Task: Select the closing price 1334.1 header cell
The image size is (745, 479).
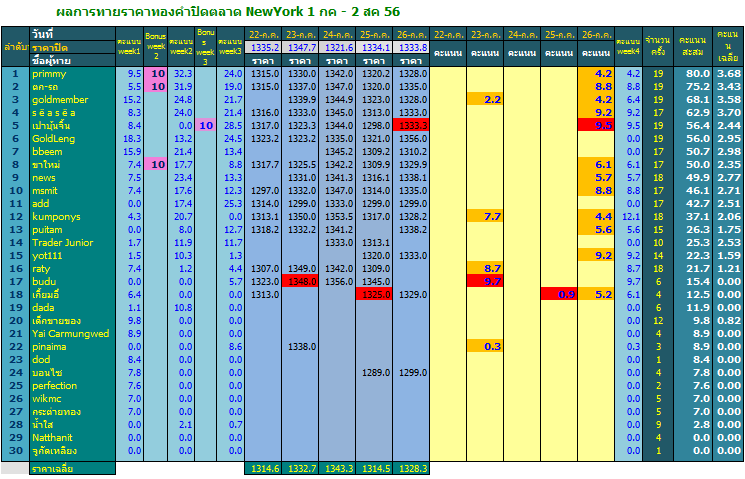Action: (x=375, y=48)
